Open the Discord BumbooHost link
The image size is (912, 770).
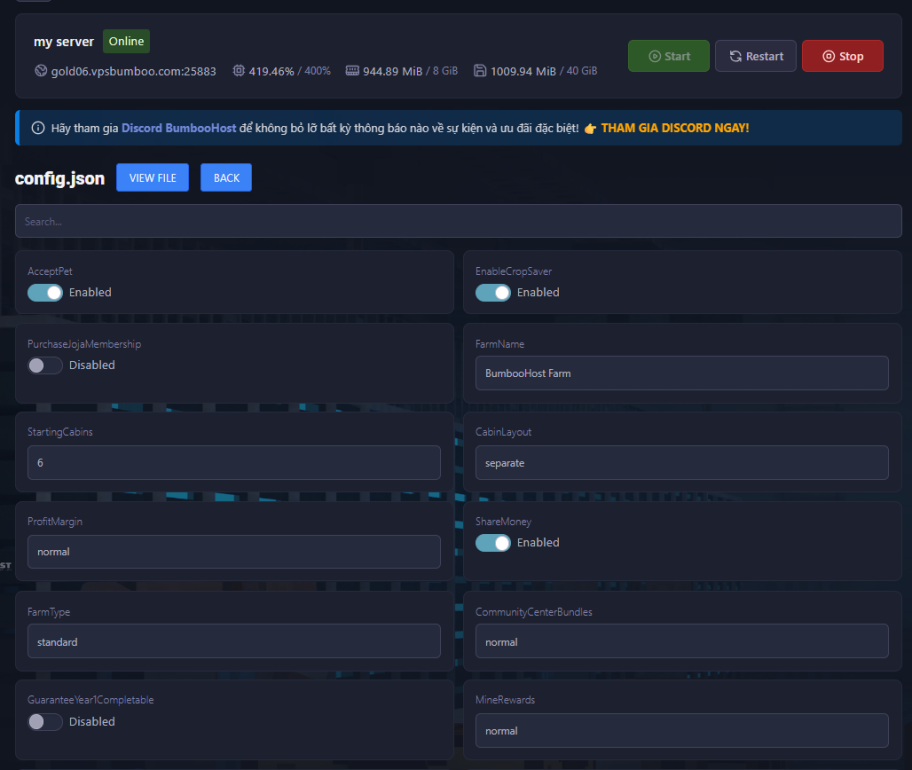click(179, 128)
